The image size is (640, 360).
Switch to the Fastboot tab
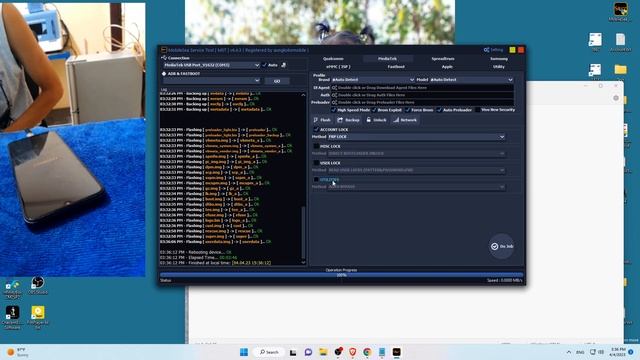coord(396,67)
